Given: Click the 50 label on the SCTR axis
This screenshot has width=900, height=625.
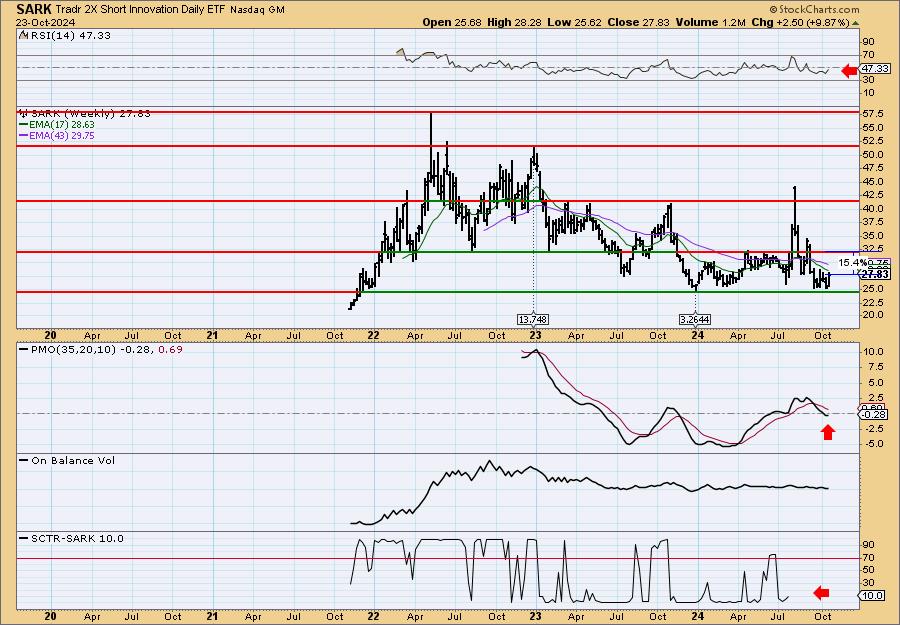Looking at the screenshot, I should pos(869,570).
